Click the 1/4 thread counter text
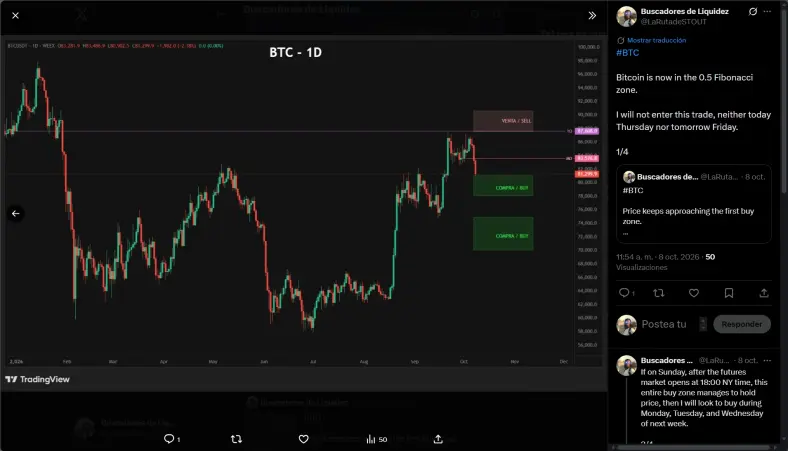 coord(622,152)
